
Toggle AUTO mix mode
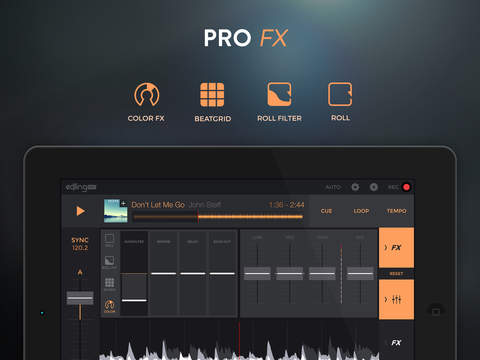(333, 187)
